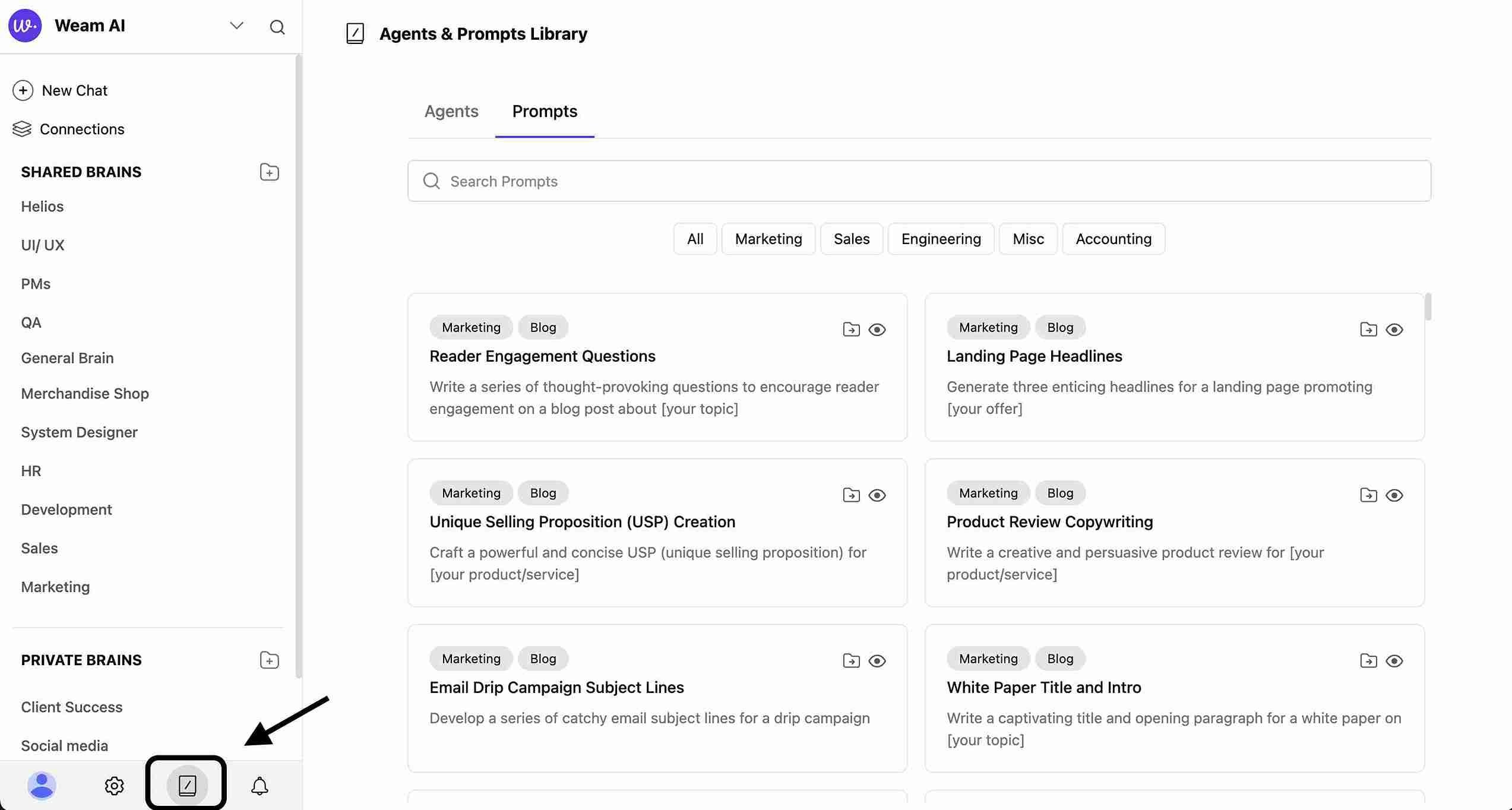Select the Prompts tab
This screenshot has height=810, width=1512.
(544, 112)
